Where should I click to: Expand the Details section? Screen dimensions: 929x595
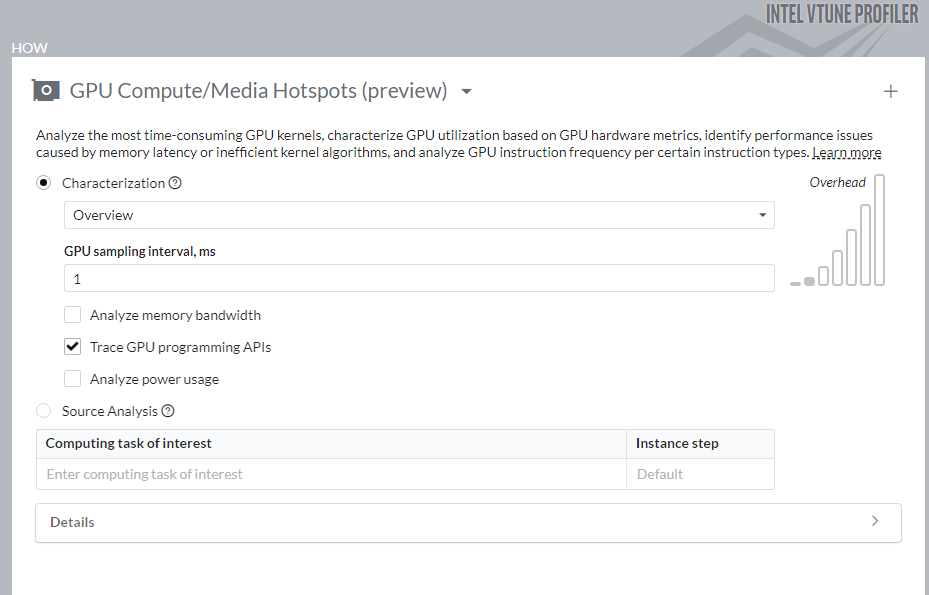tap(468, 522)
